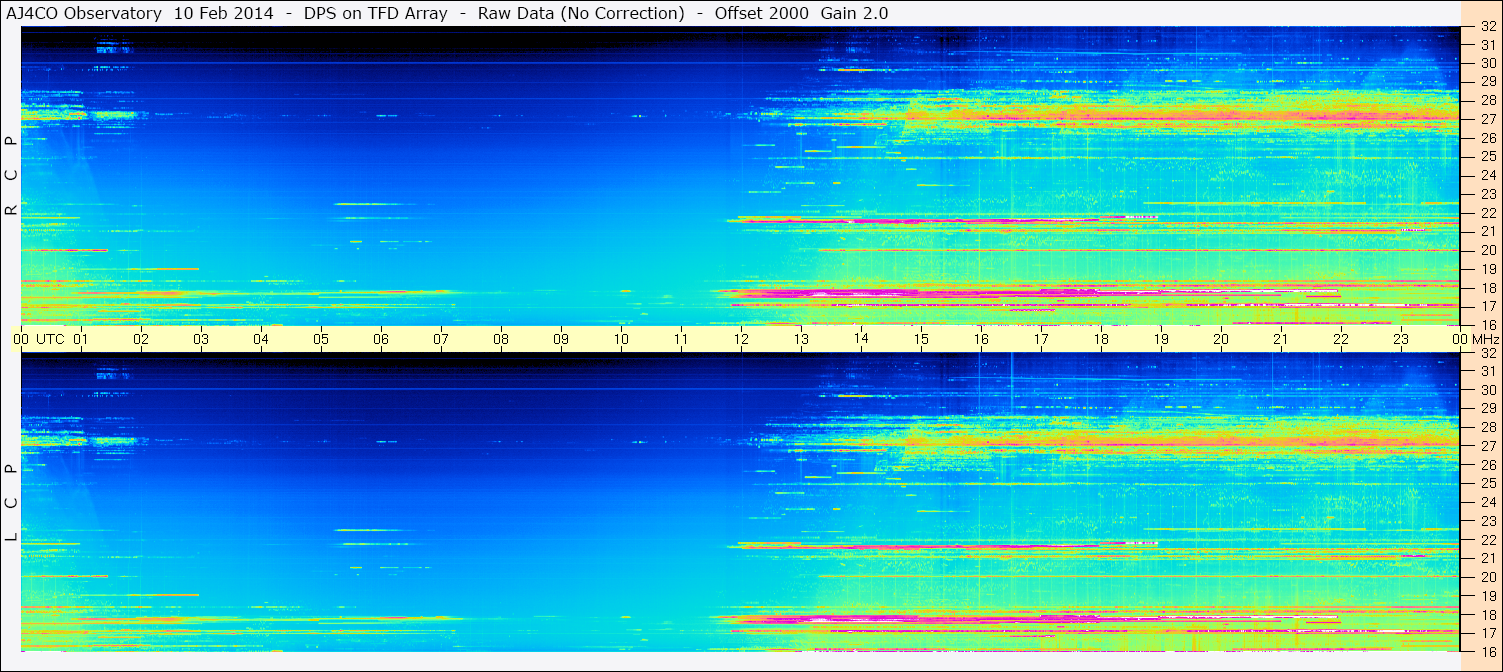Click the vertical RCP label beside upper spectrogram
1503x672 pixels.
11,177
